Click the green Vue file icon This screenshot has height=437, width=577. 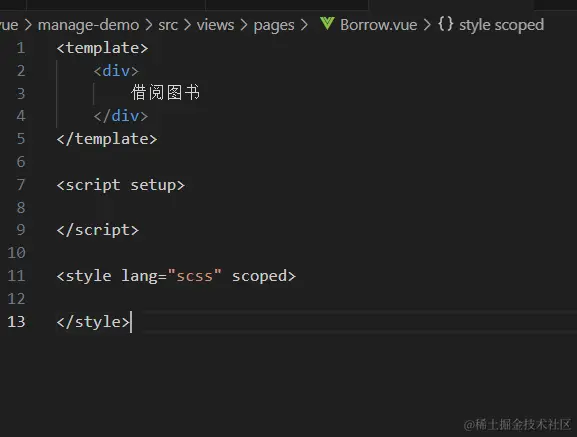pyautogui.click(x=327, y=24)
